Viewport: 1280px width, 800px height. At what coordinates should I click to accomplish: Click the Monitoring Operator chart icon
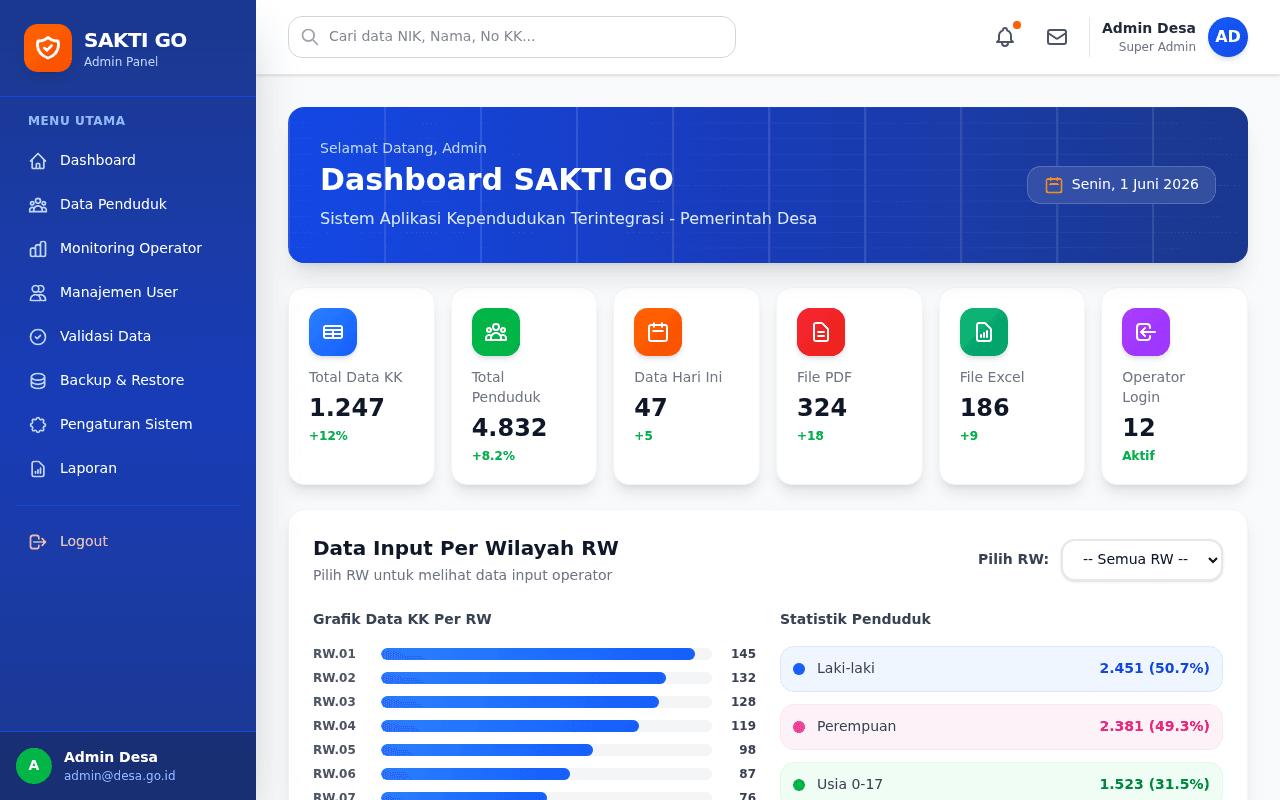38,249
